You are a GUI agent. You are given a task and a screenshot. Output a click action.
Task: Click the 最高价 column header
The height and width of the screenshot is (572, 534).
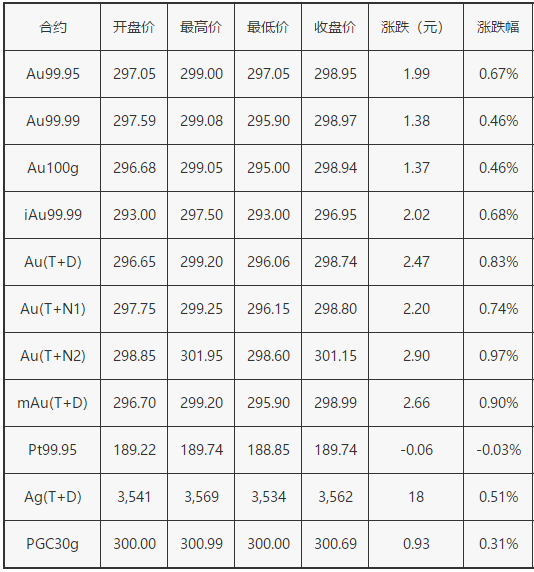(x=201, y=27)
